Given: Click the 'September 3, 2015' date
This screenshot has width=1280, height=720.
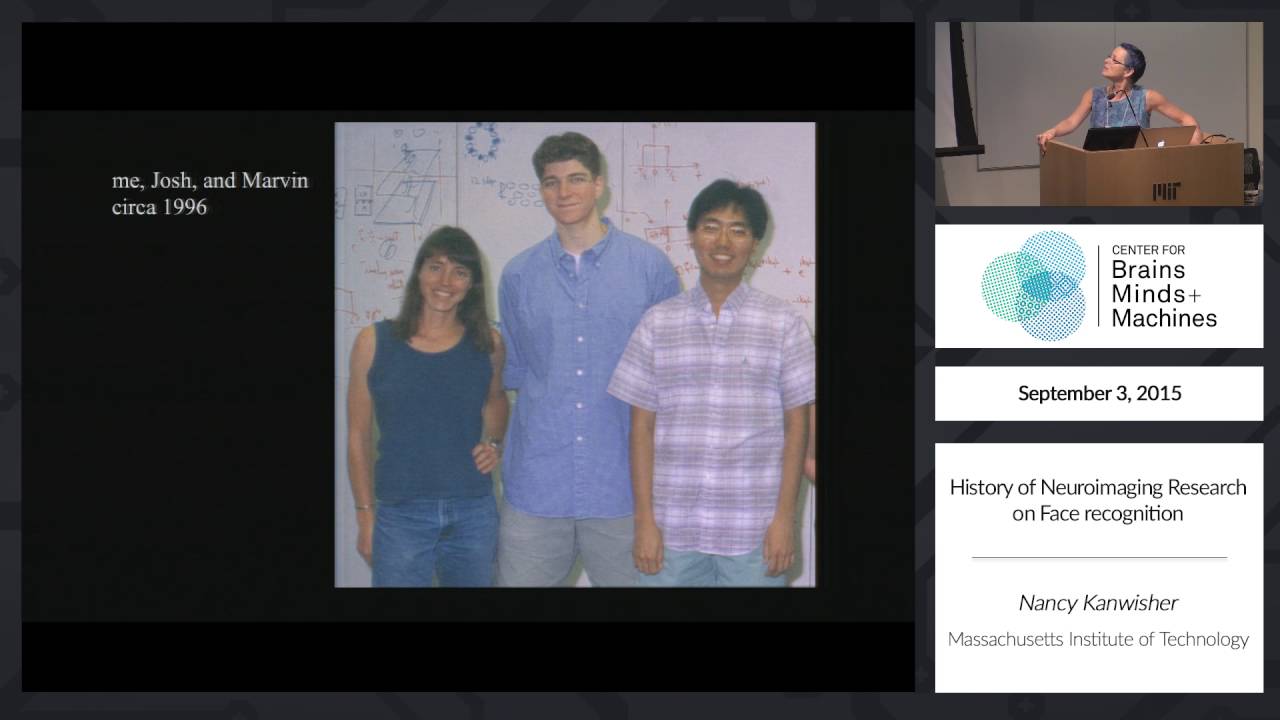Looking at the screenshot, I should click(1099, 393).
